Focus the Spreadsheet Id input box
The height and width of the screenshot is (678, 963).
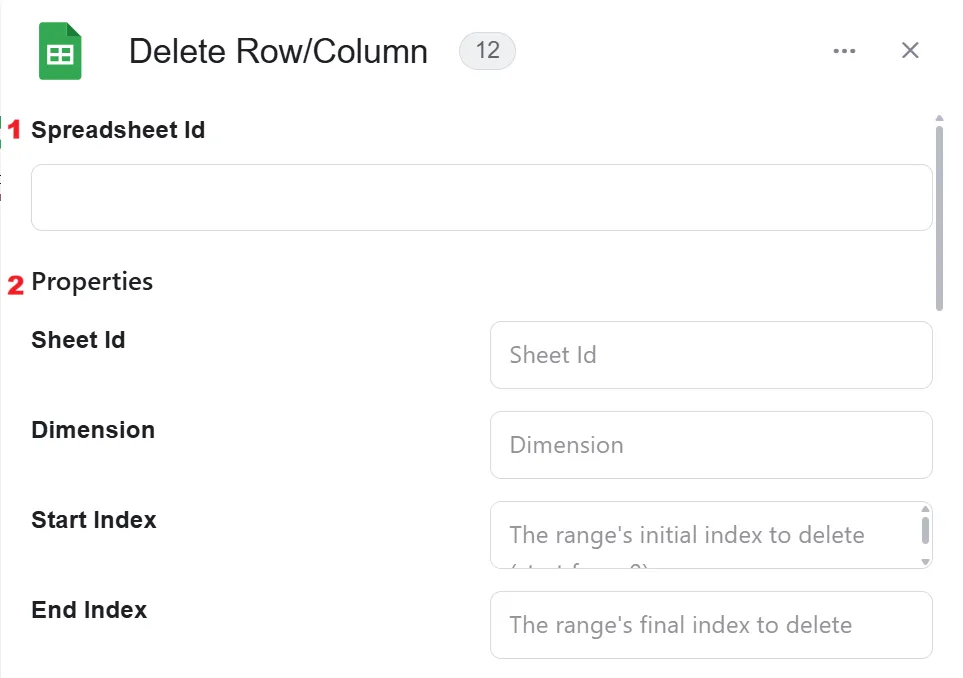[482, 197]
